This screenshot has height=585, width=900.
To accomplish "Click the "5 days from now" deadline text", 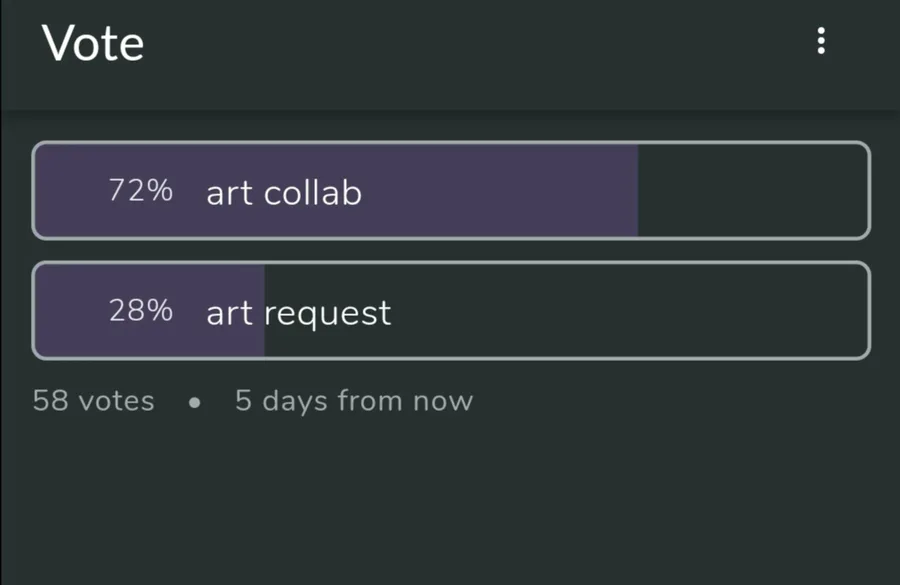I will pyautogui.click(x=354, y=400).
